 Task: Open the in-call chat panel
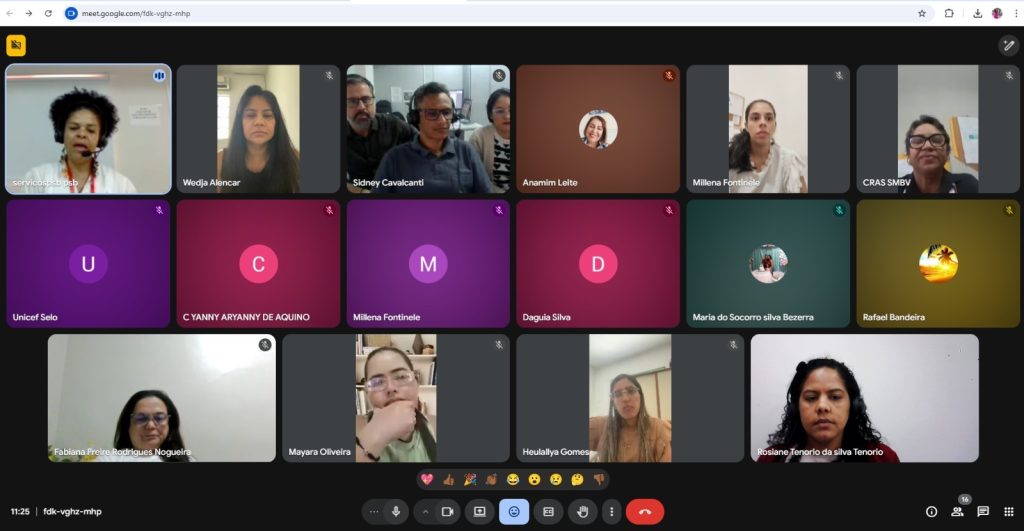(983, 511)
